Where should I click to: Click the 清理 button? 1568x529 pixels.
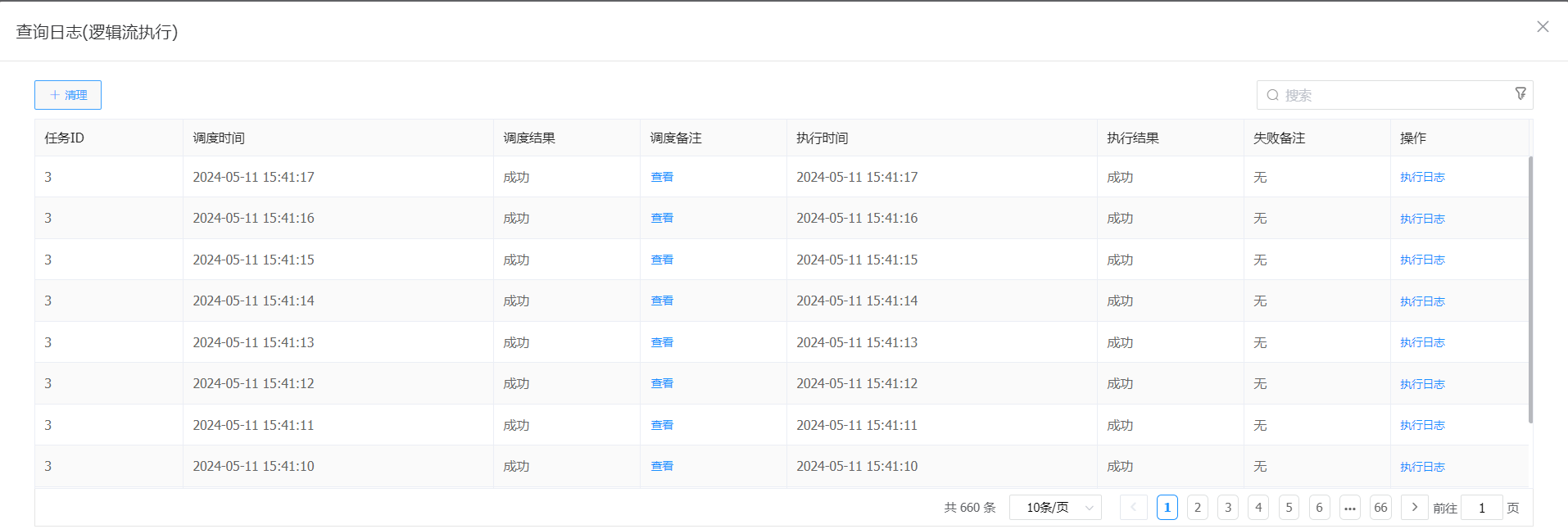(68, 95)
